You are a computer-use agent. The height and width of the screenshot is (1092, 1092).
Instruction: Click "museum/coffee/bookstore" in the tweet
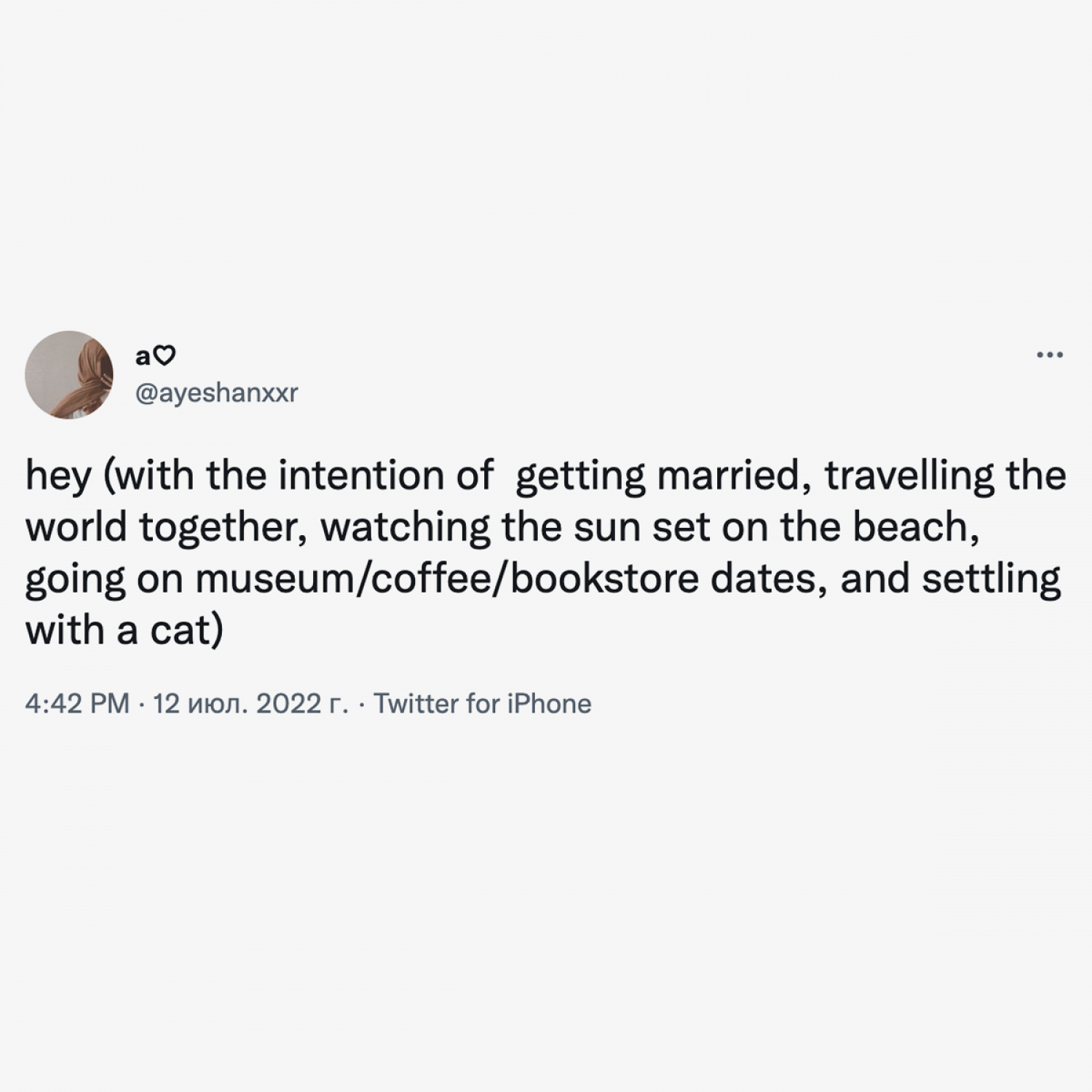(x=447, y=579)
